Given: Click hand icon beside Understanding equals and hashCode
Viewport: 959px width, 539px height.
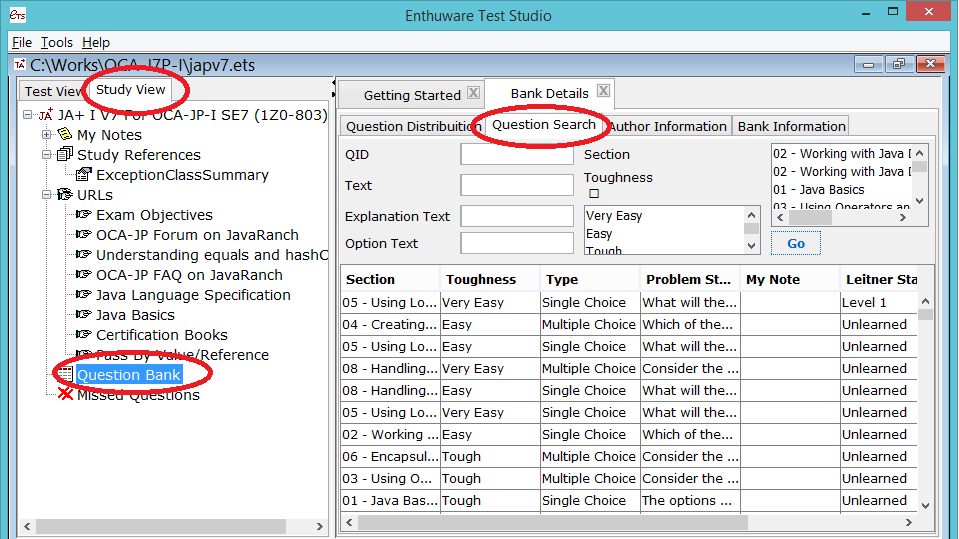Looking at the screenshot, I should [83, 255].
